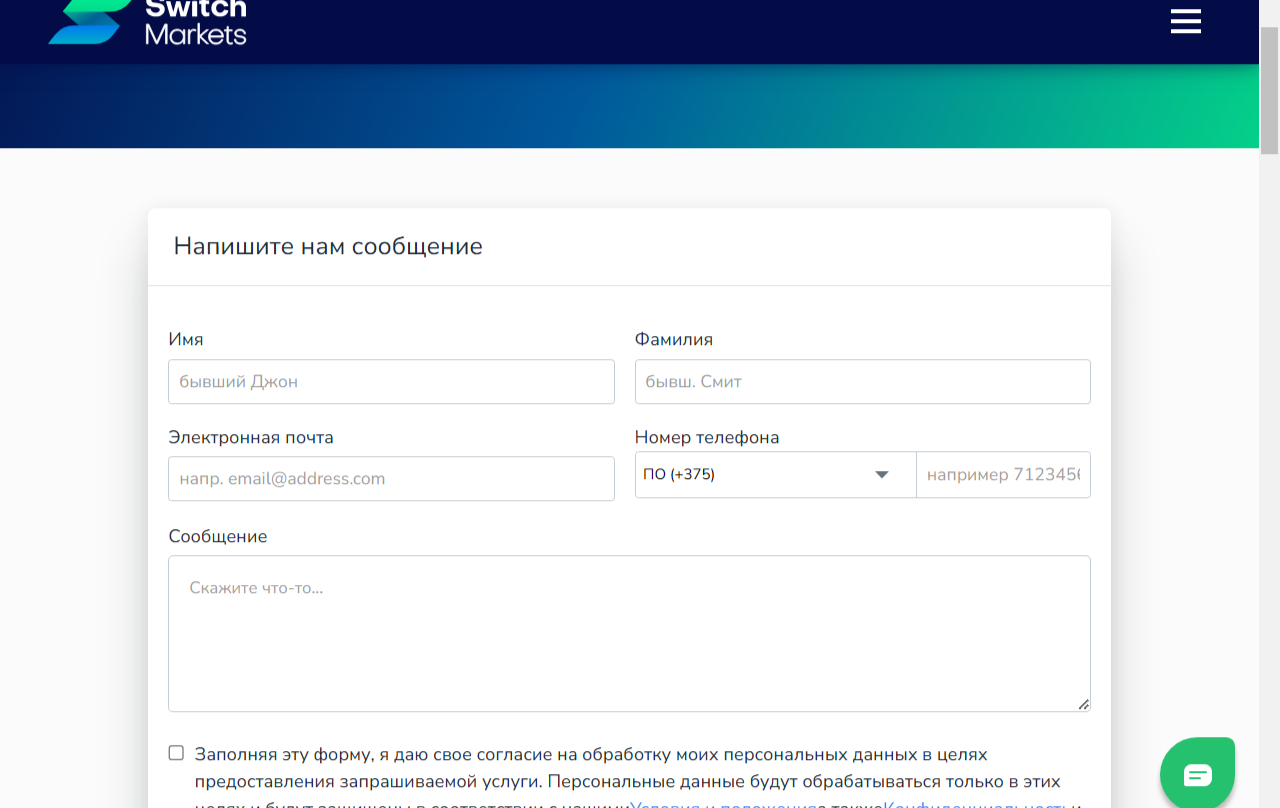Open the green live chat widget
Viewport: 1280px width, 808px height.
coord(1197,774)
